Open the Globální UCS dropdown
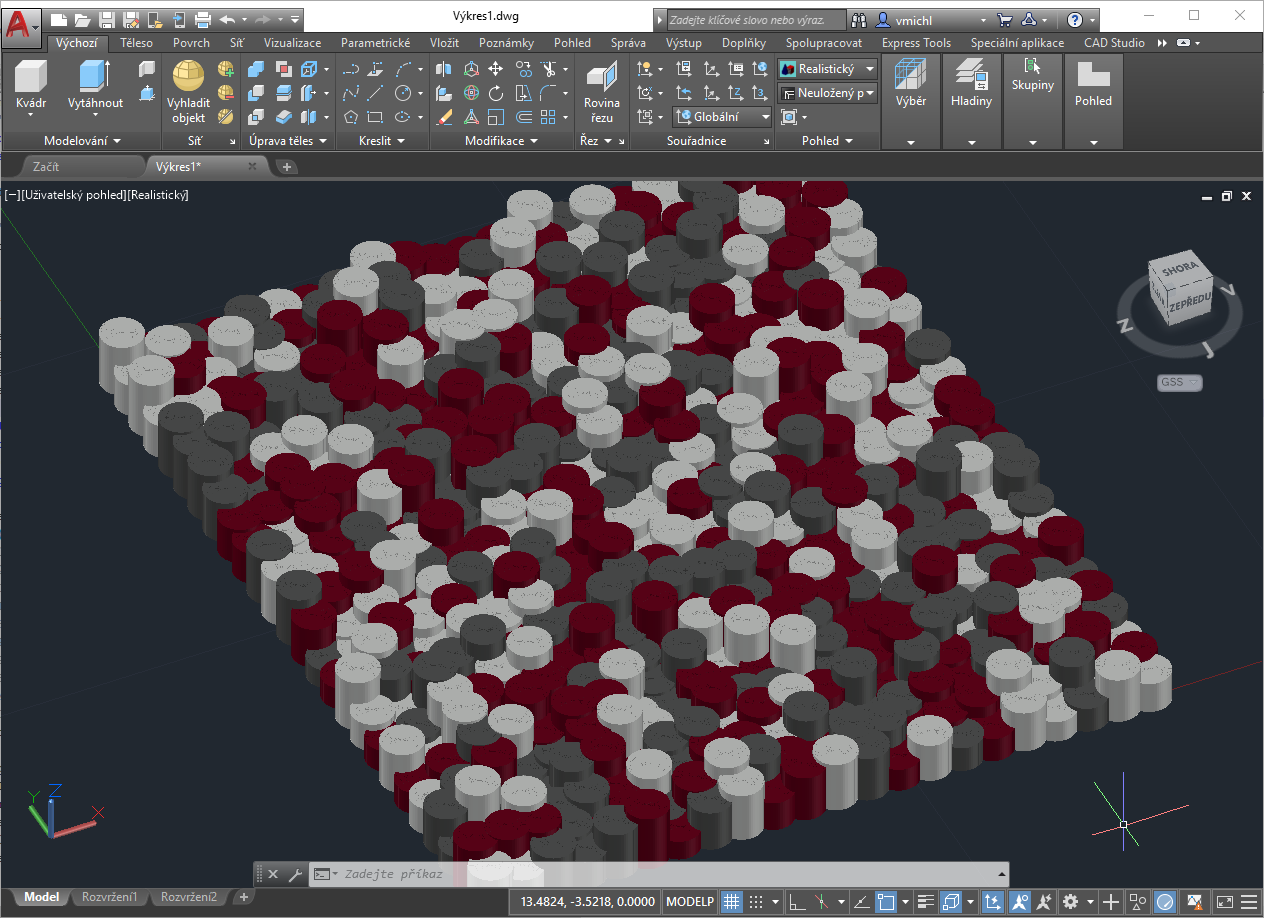Image resolution: width=1264 pixels, height=918 pixels. pyautogui.click(x=722, y=117)
